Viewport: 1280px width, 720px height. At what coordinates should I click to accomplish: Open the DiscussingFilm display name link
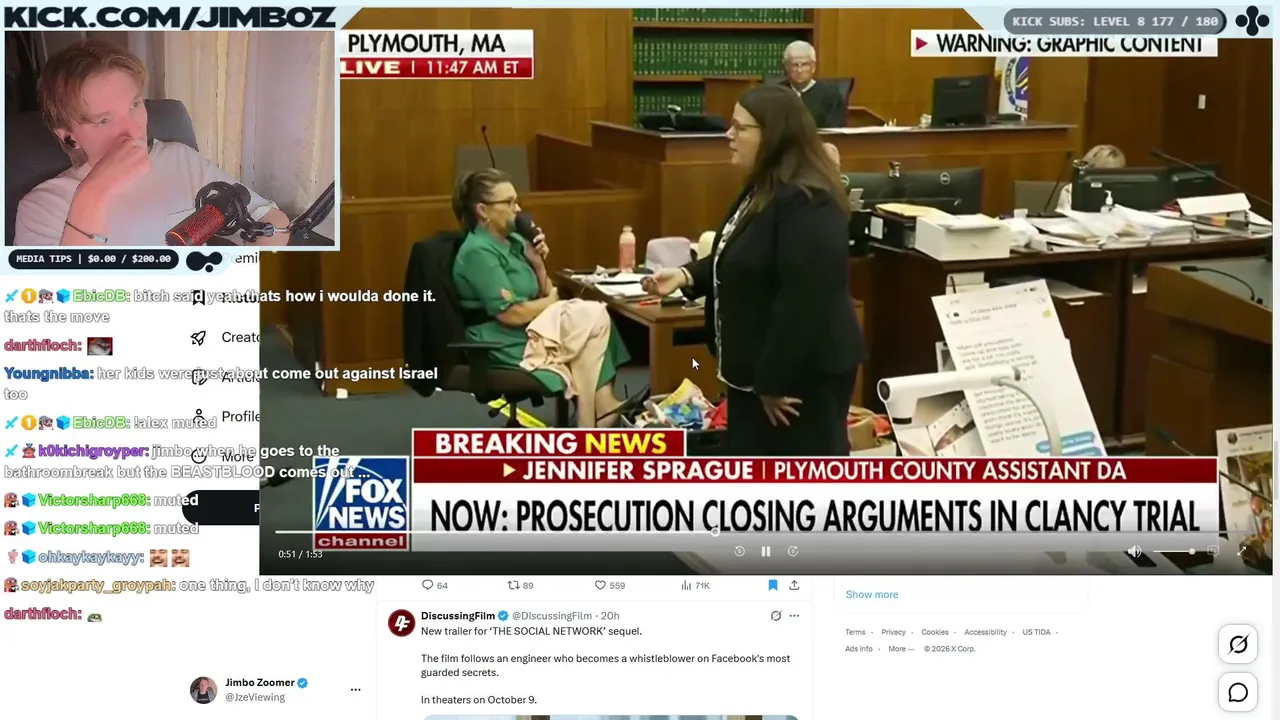(x=458, y=616)
